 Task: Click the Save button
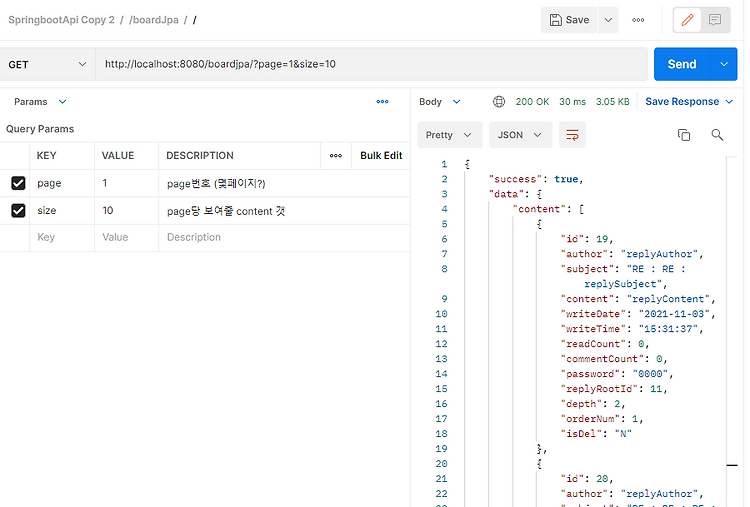(569, 20)
